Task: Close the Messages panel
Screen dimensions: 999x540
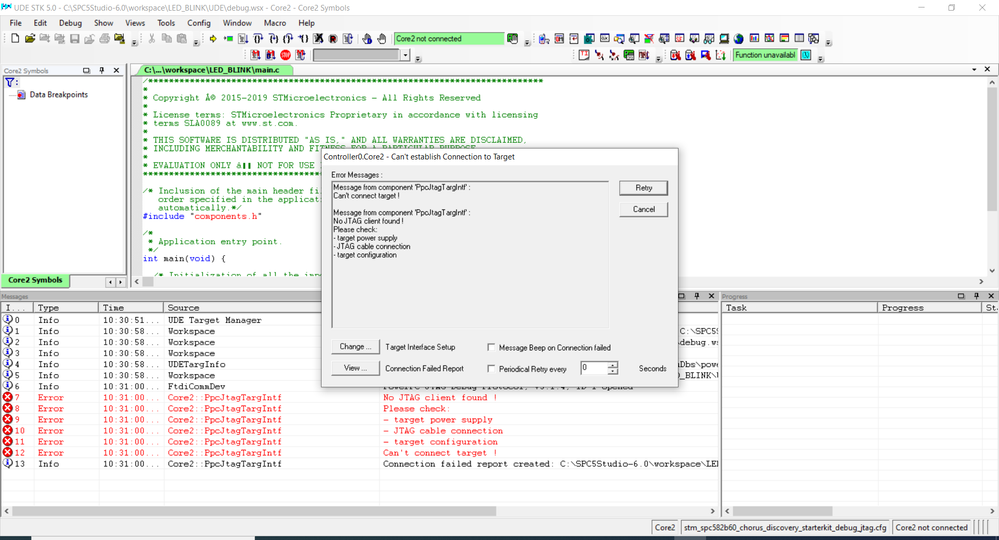Action: 712,296
